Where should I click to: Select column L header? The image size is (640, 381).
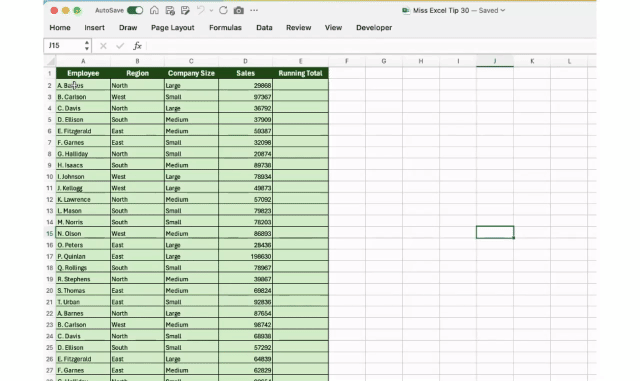pyautogui.click(x=569, y=61)
